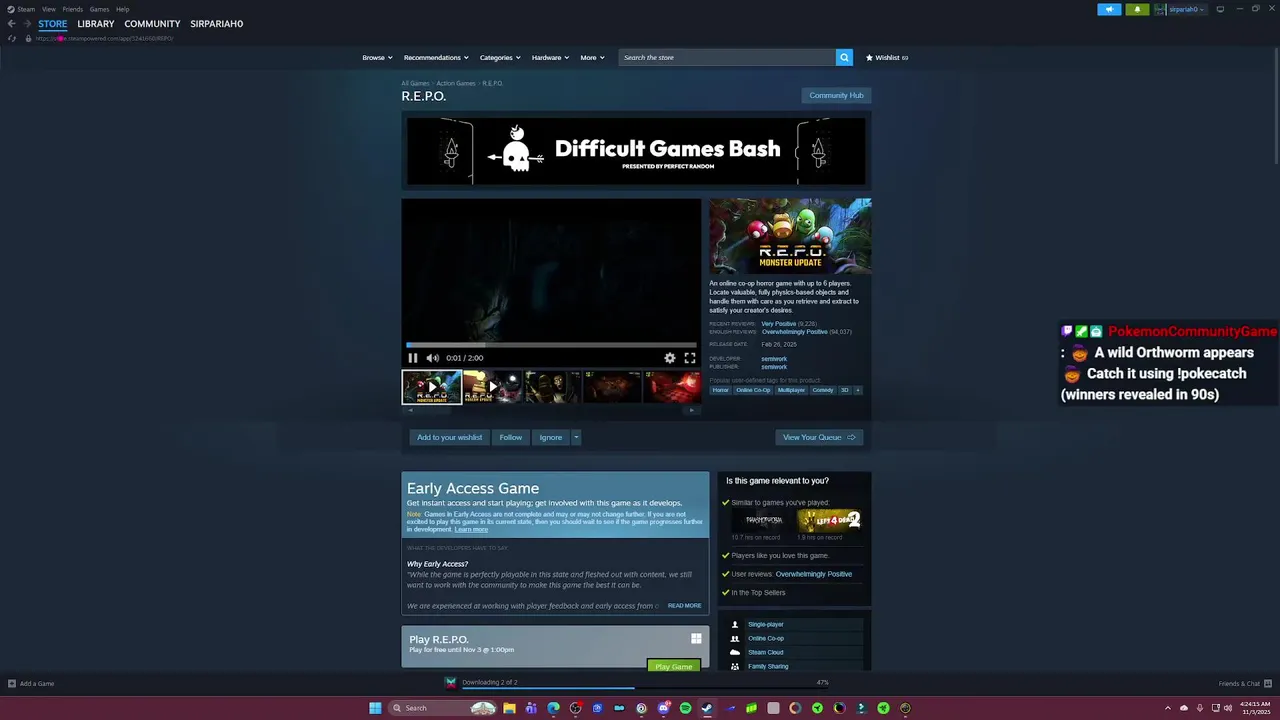Open the Community Hub
Viewport: 1280px width, 720px height.
[x=836, y=95]
